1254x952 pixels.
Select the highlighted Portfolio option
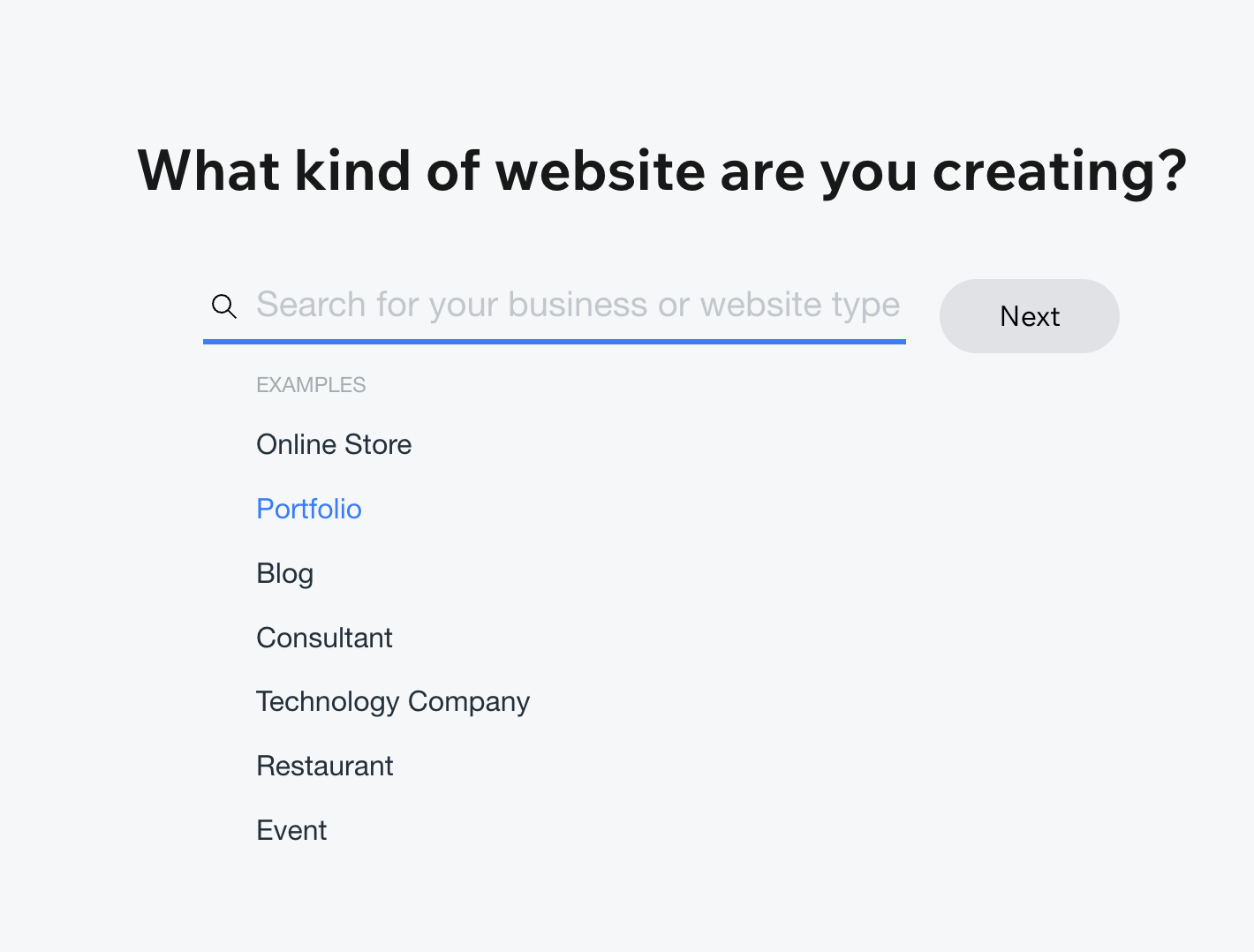tap(309, 509)
